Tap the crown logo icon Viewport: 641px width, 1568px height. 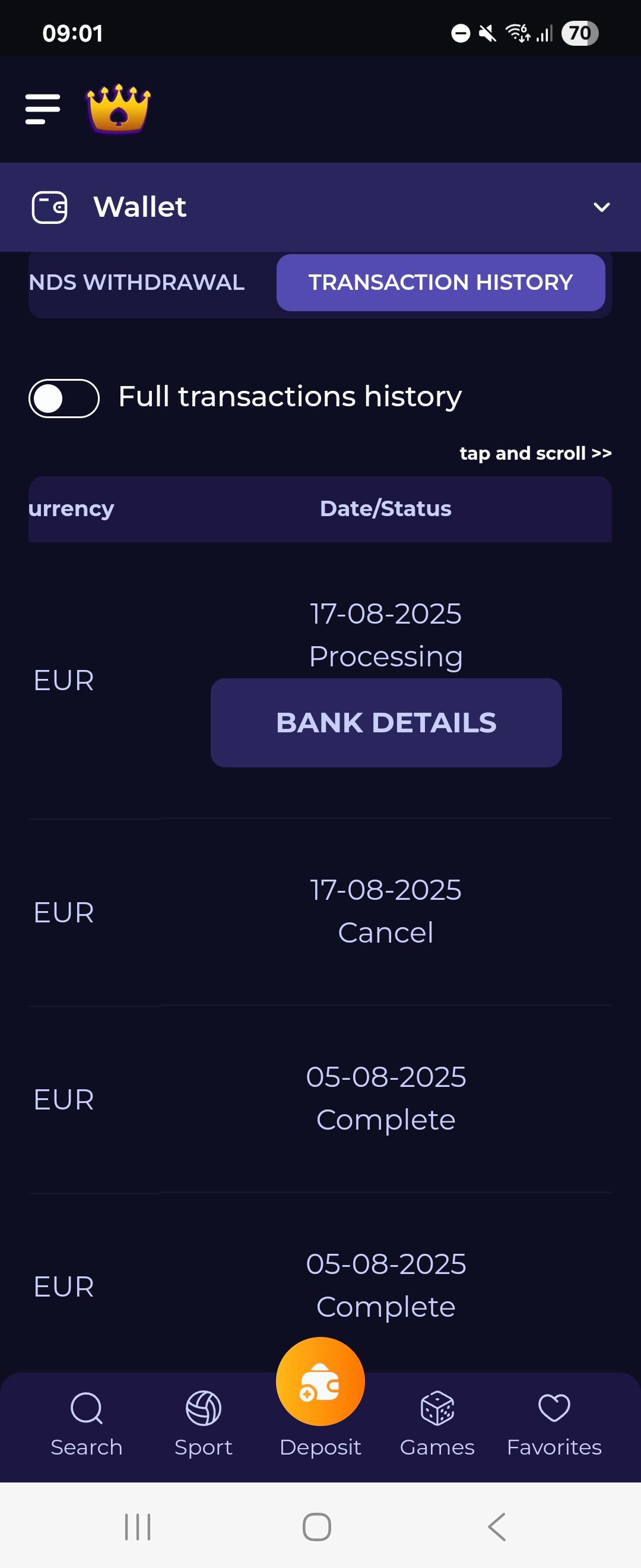pos(119,108)
